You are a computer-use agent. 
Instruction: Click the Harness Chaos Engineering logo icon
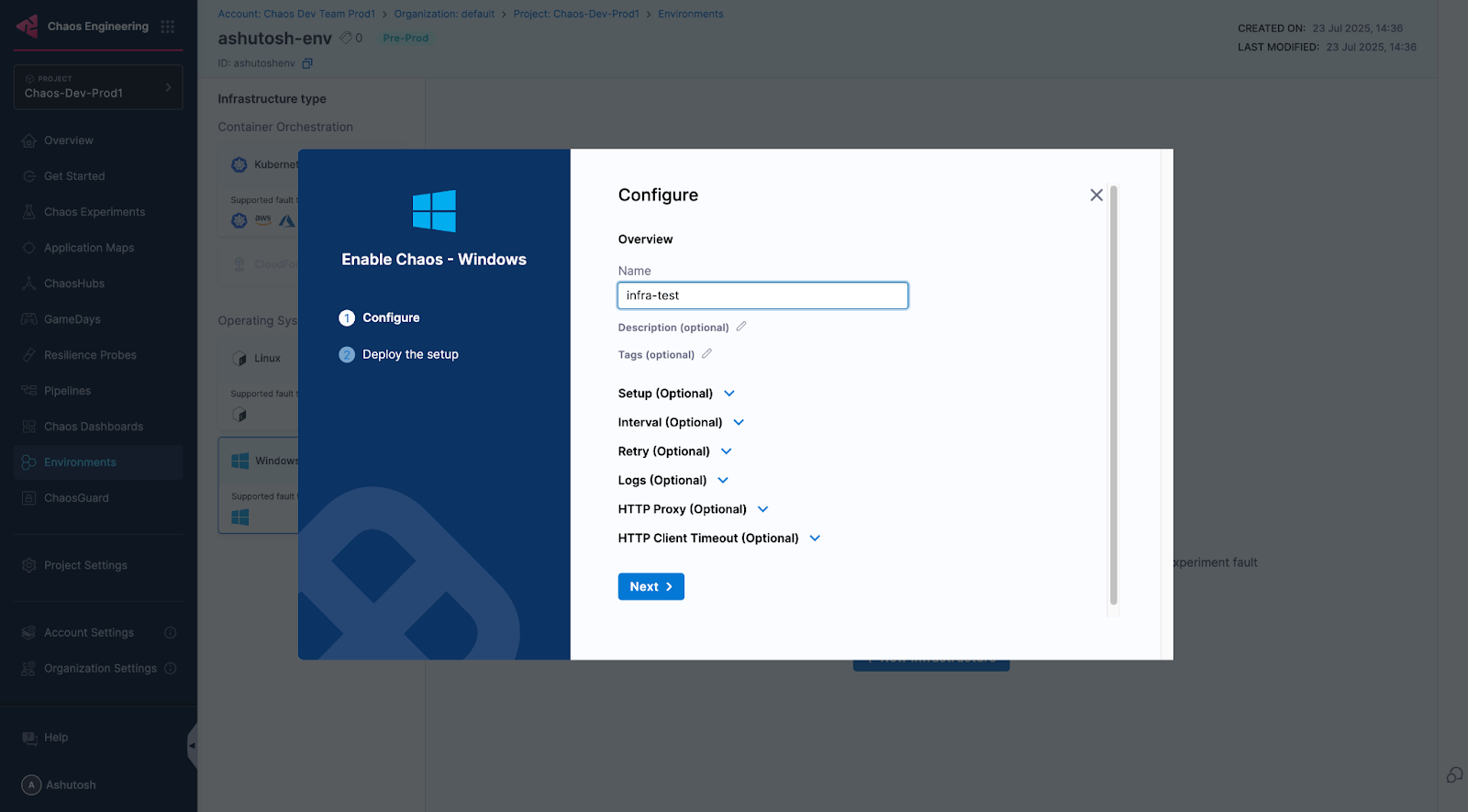coord(28,26)
